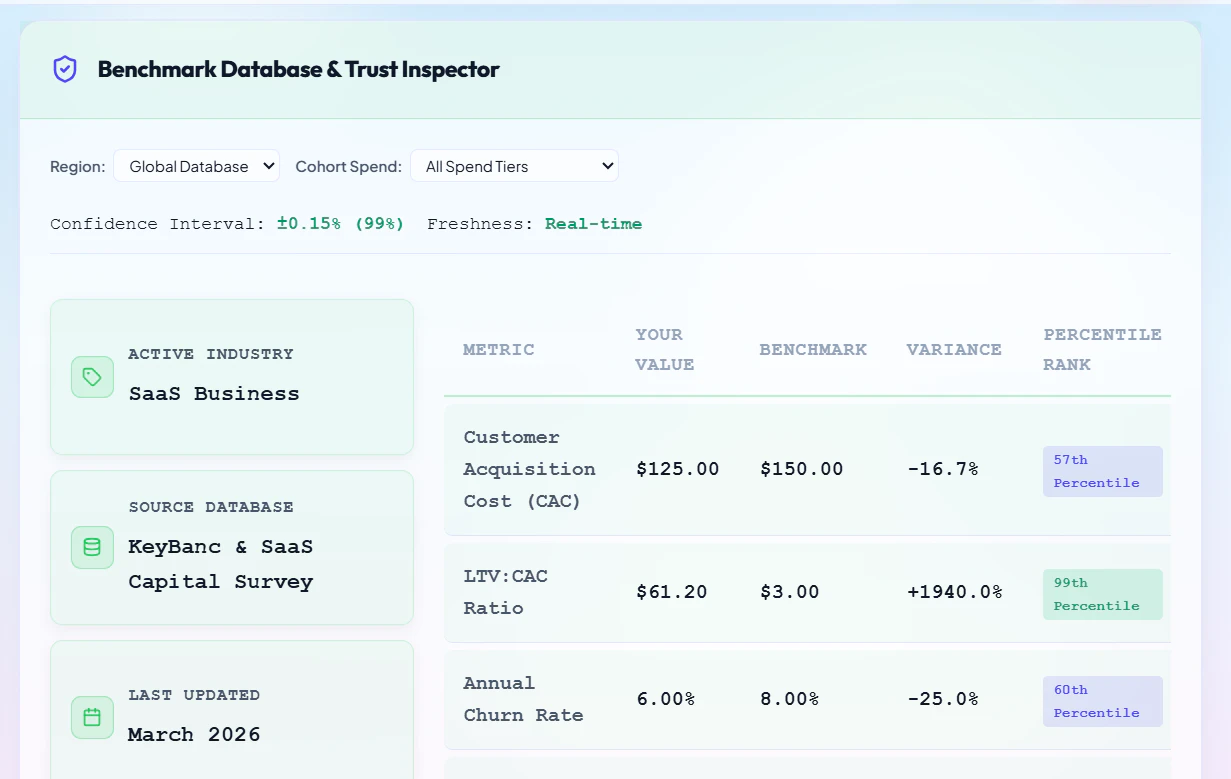Click the YOUR VALUE column header

tap(665, 349)
